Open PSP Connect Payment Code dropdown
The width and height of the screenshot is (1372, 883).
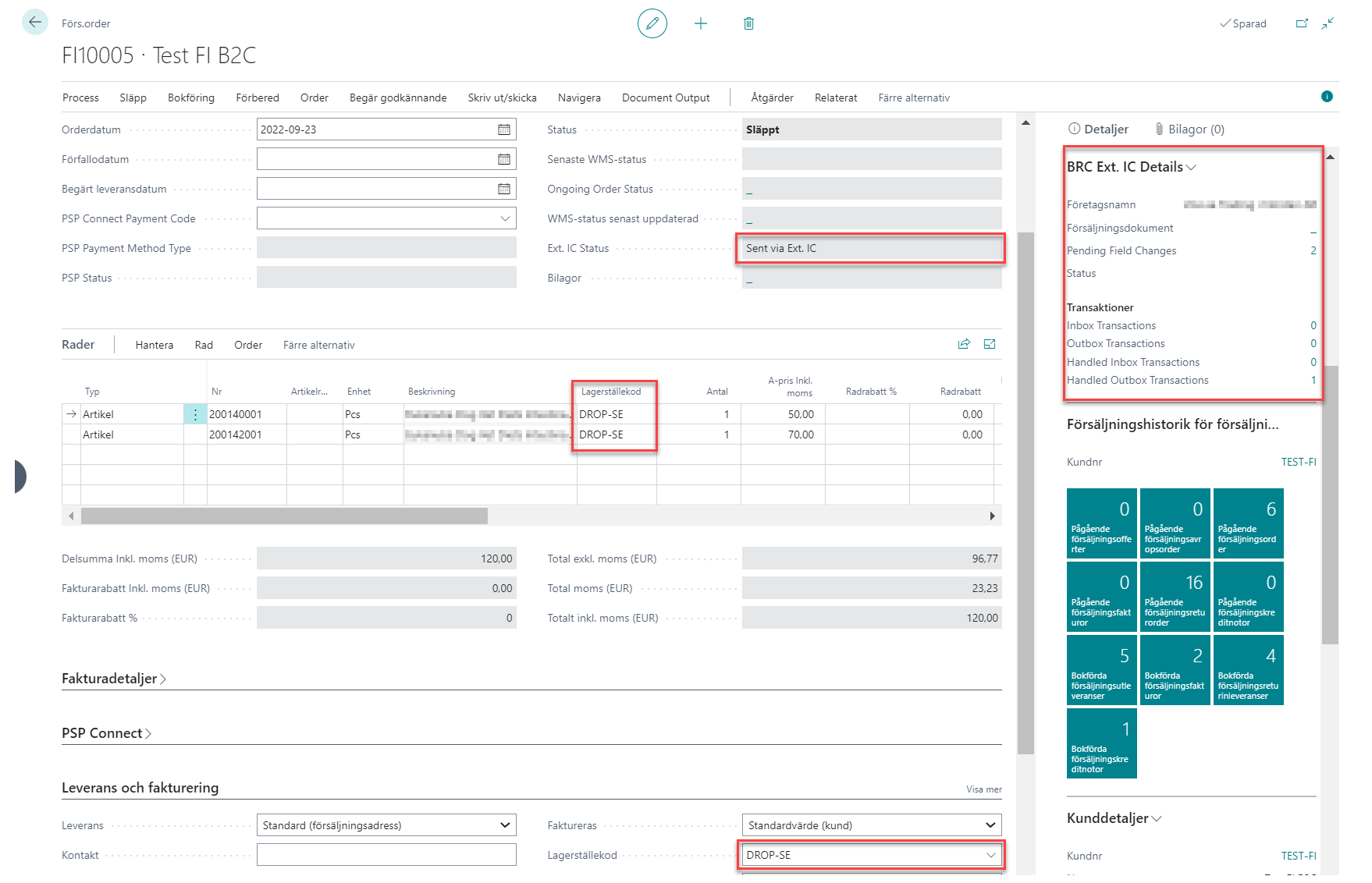[x=505, y=218]
